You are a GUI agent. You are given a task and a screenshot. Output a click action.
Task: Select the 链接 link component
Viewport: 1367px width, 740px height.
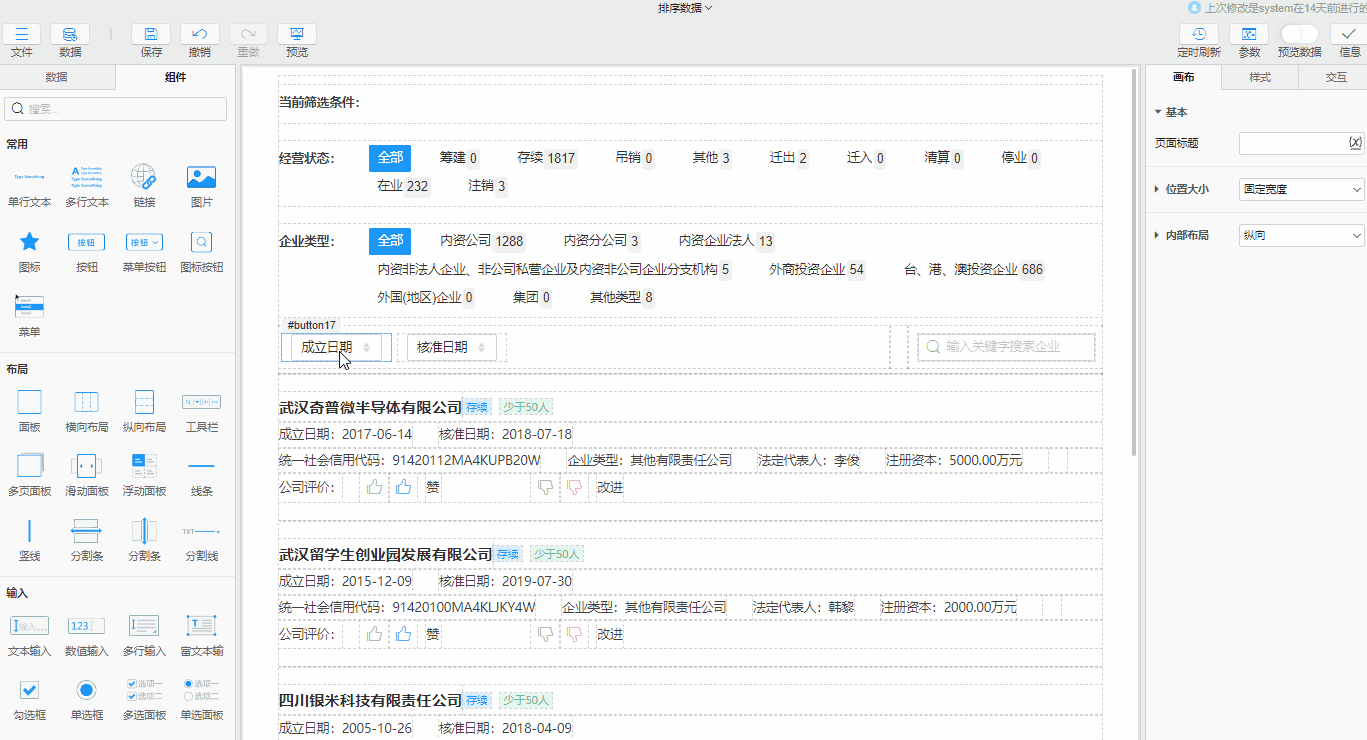143,186
